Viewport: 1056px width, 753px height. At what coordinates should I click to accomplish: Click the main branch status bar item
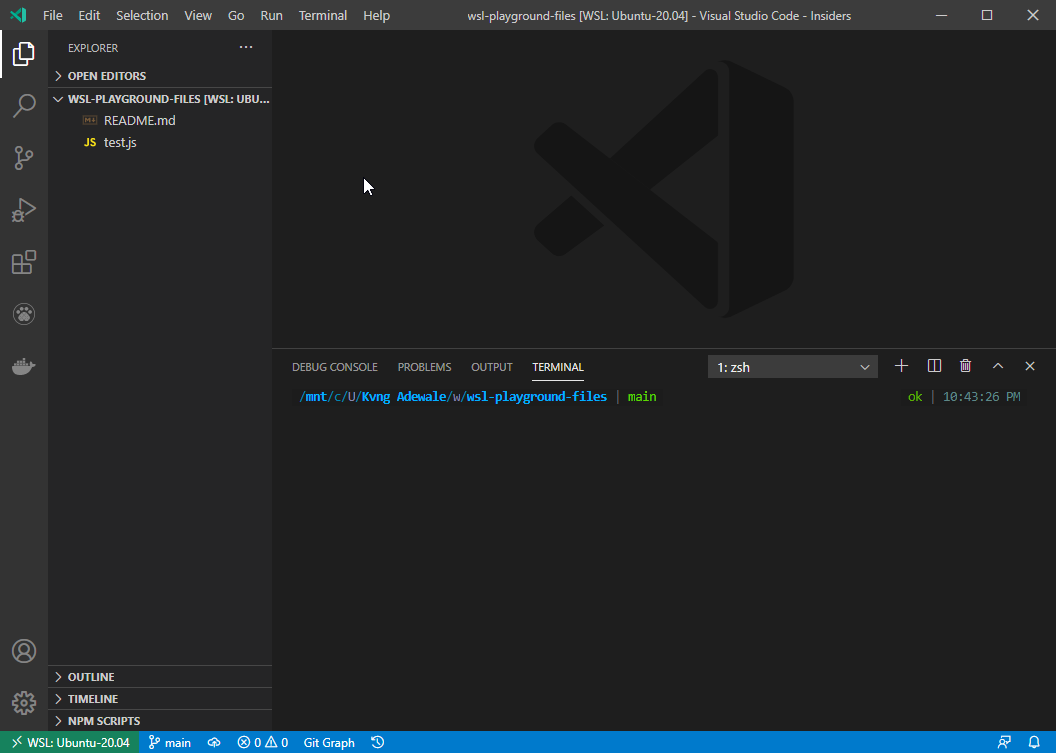click(x=170, y=742)
